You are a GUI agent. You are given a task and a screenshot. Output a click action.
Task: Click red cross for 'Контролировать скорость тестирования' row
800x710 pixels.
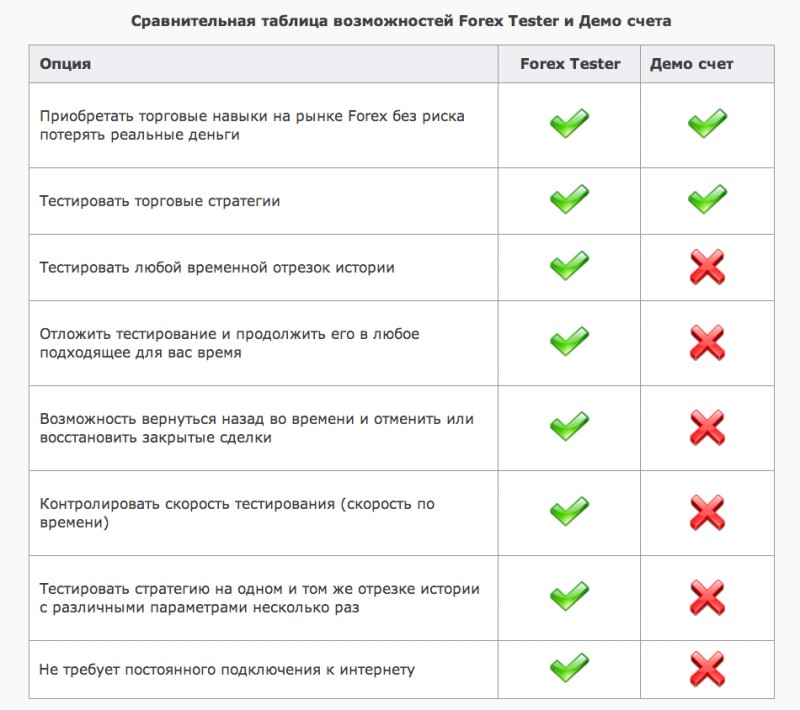707,513
